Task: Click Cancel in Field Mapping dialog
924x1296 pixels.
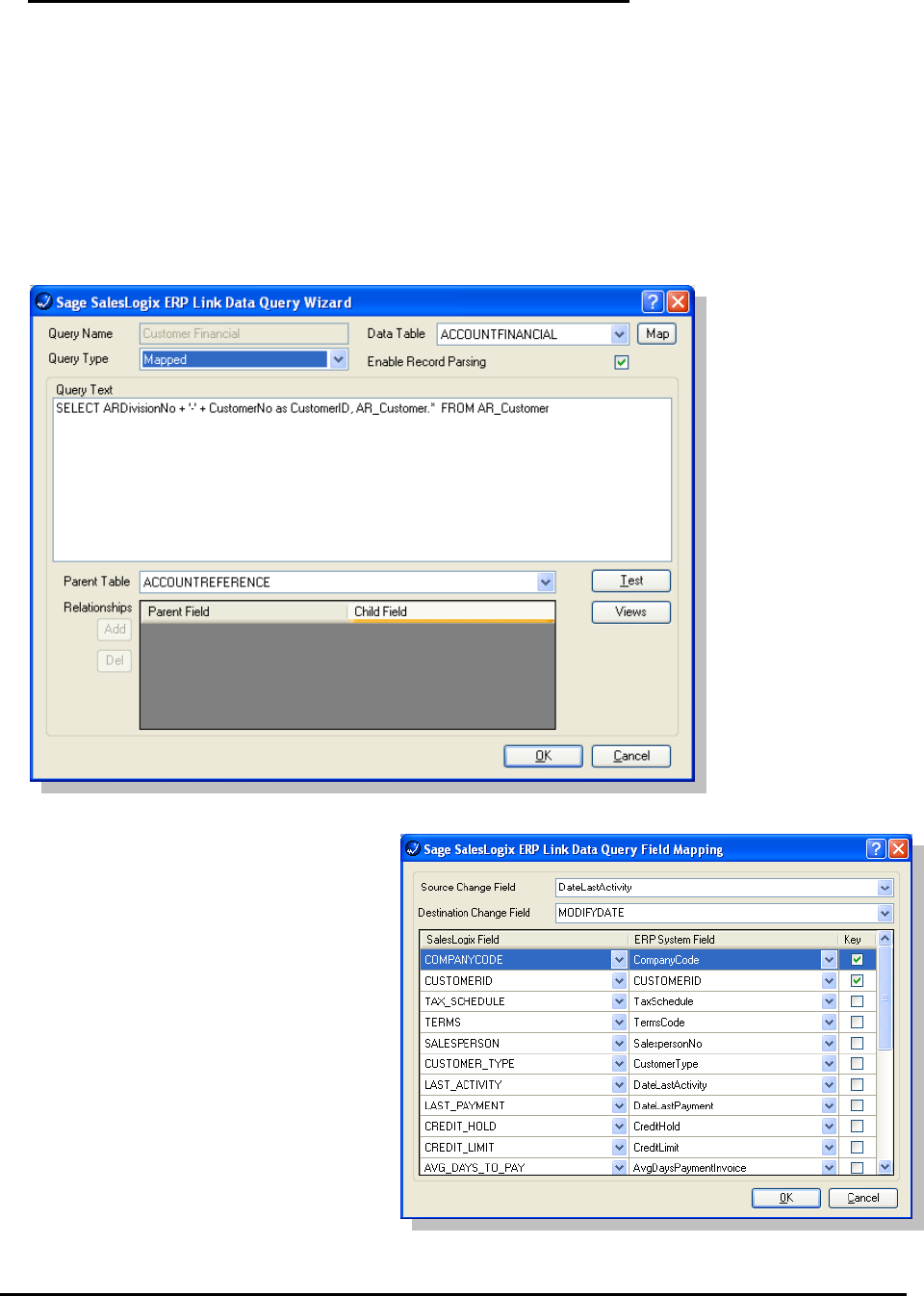Action: click(x=863, y=1198)
